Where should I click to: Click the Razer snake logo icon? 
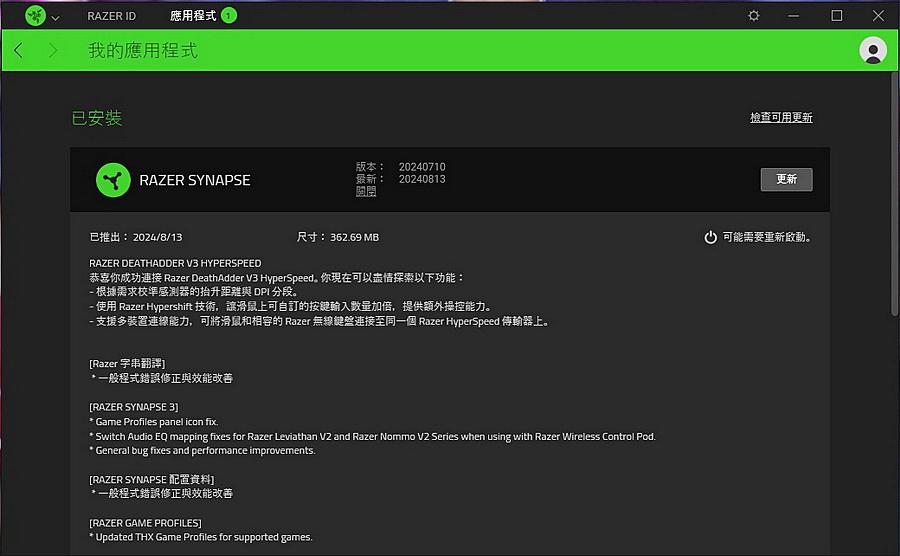35,16
